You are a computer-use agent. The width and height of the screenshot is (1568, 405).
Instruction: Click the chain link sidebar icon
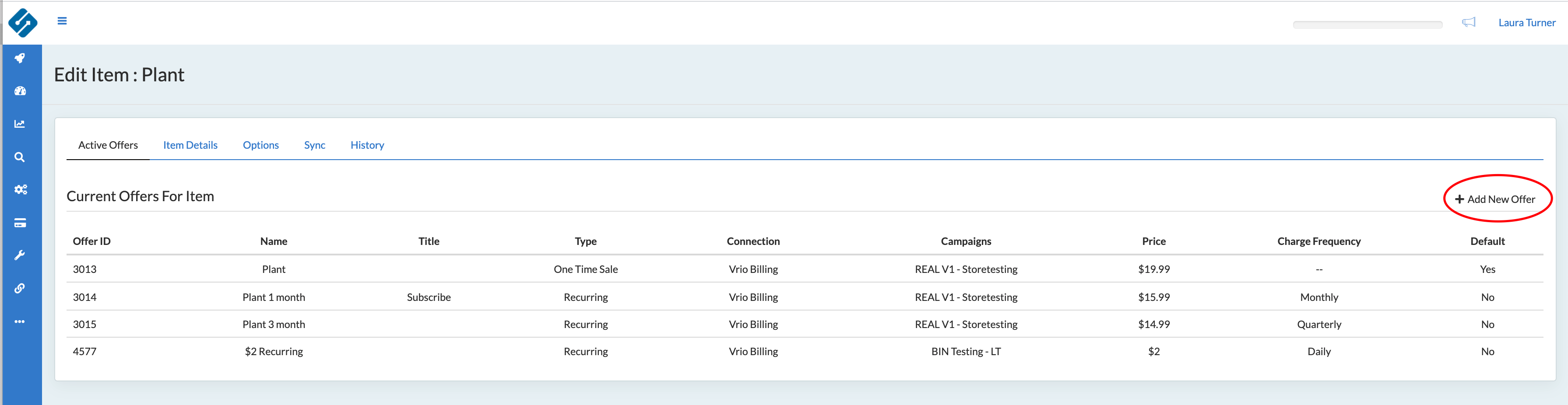pos(20,288)
